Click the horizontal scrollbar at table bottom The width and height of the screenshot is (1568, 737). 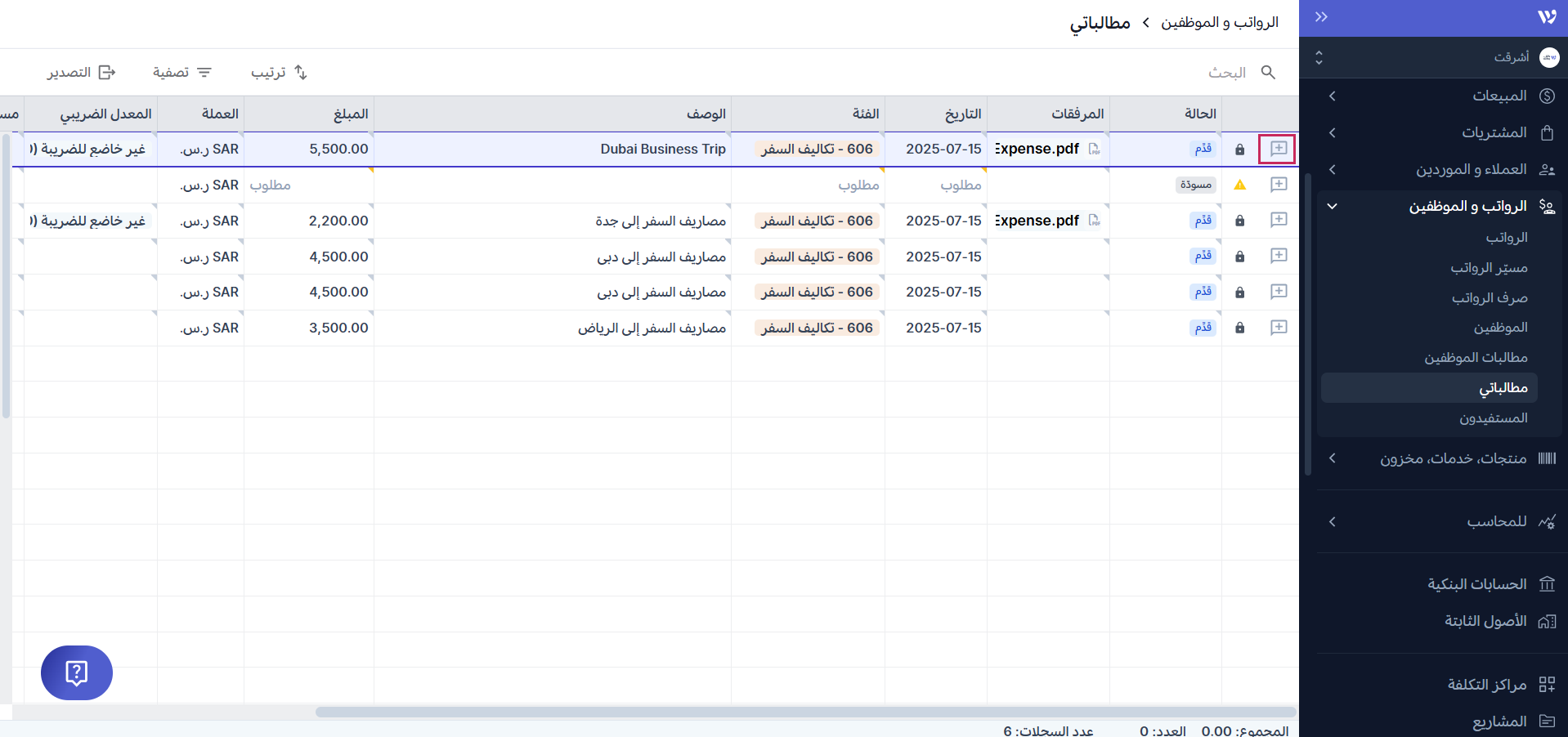[x=805, y=712]
